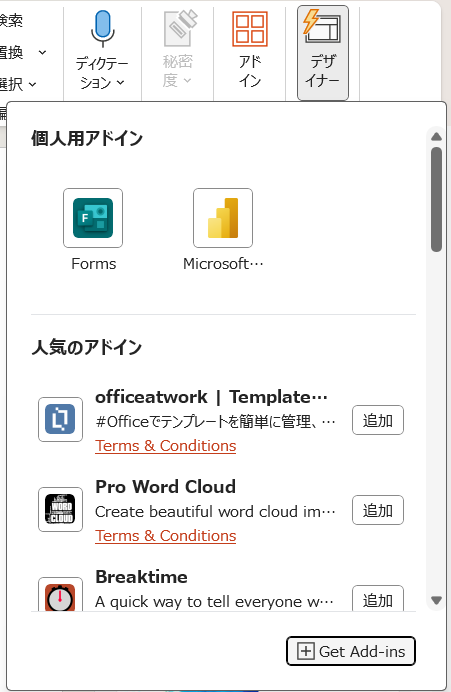
Task: Click the officeatwork template add-in icon
Action: pos(60,419)
